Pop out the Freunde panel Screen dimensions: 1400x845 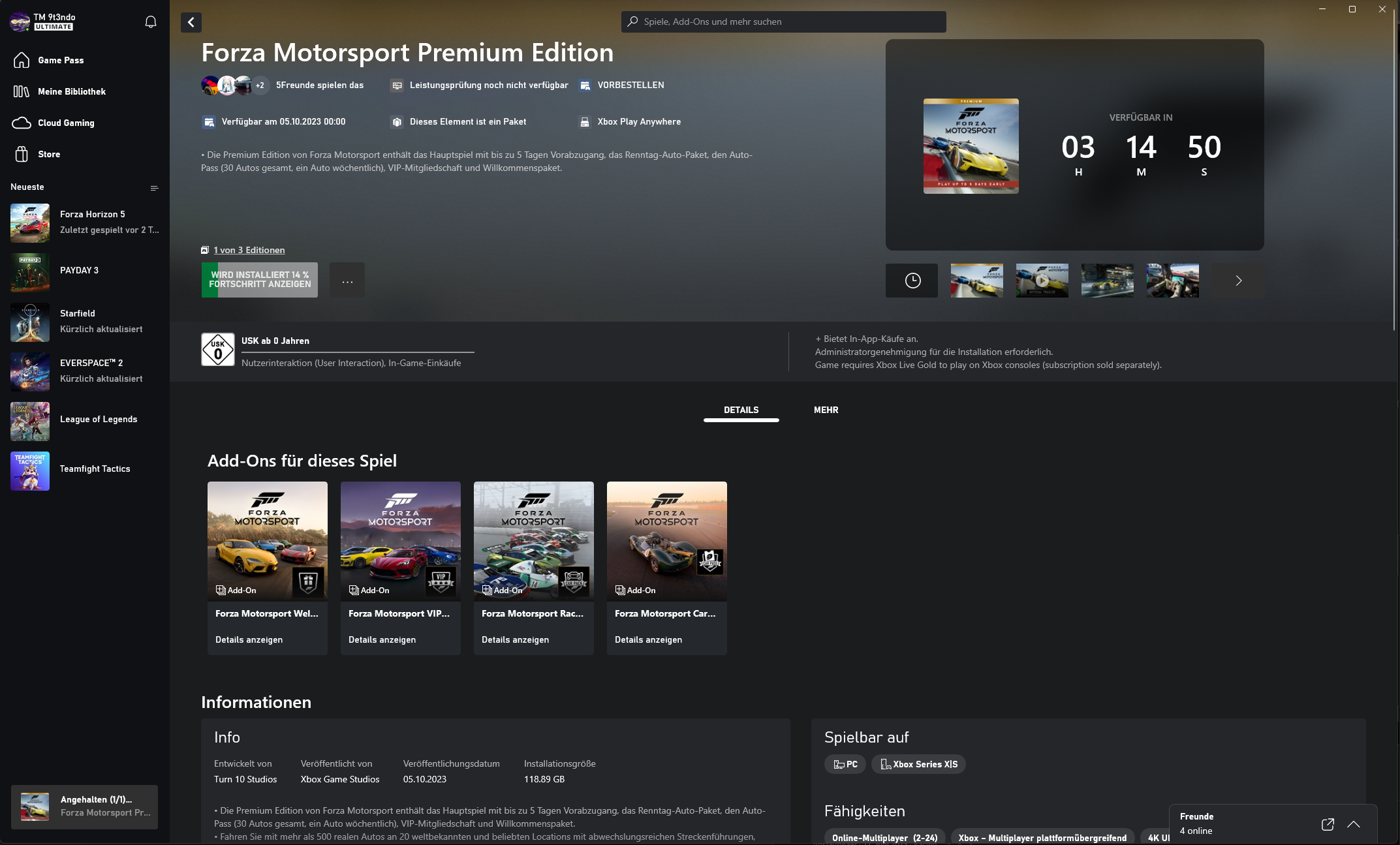click(x=1327, y=824)
